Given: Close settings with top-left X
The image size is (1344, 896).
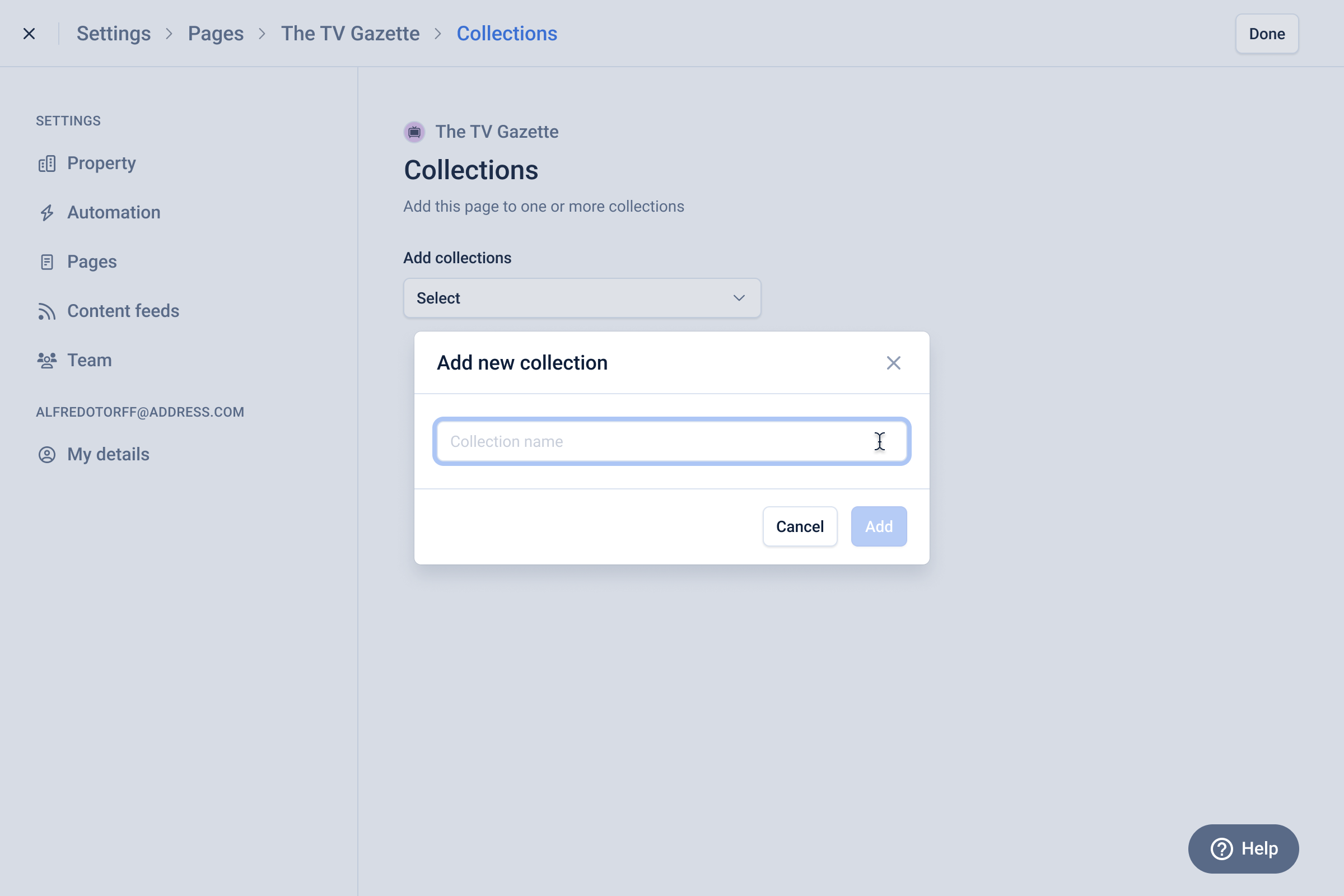Looking at the screenshot, I should 29,34.
